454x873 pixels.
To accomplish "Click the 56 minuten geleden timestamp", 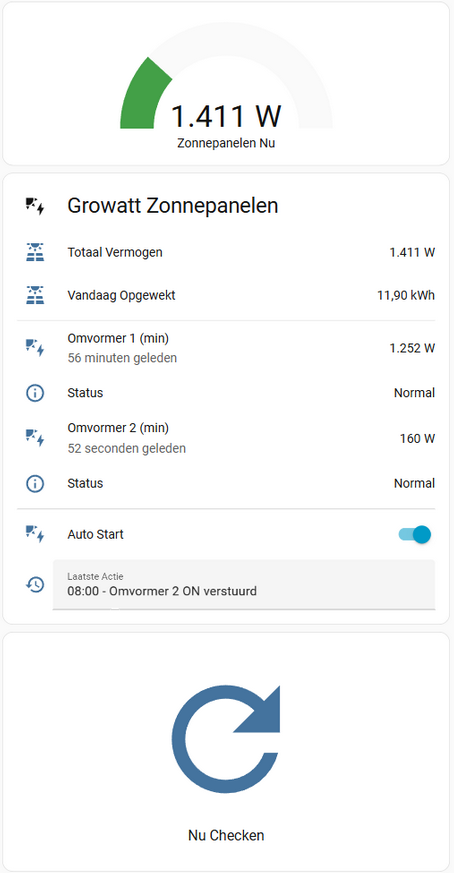I will (x=122, y=358).
